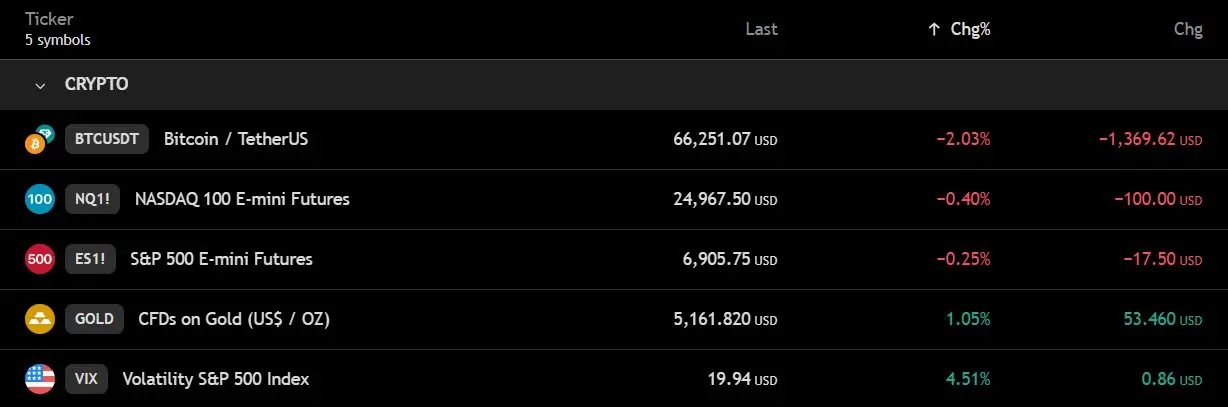Open NASDAQ 100 E-mini Futures name

(x=242, y=199)
